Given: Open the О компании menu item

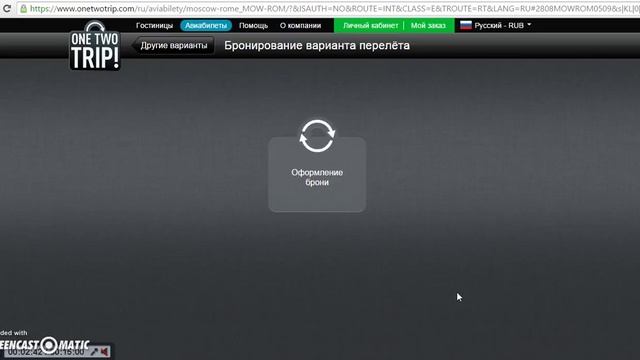Looking at the screenshot, I should [300, 25].
